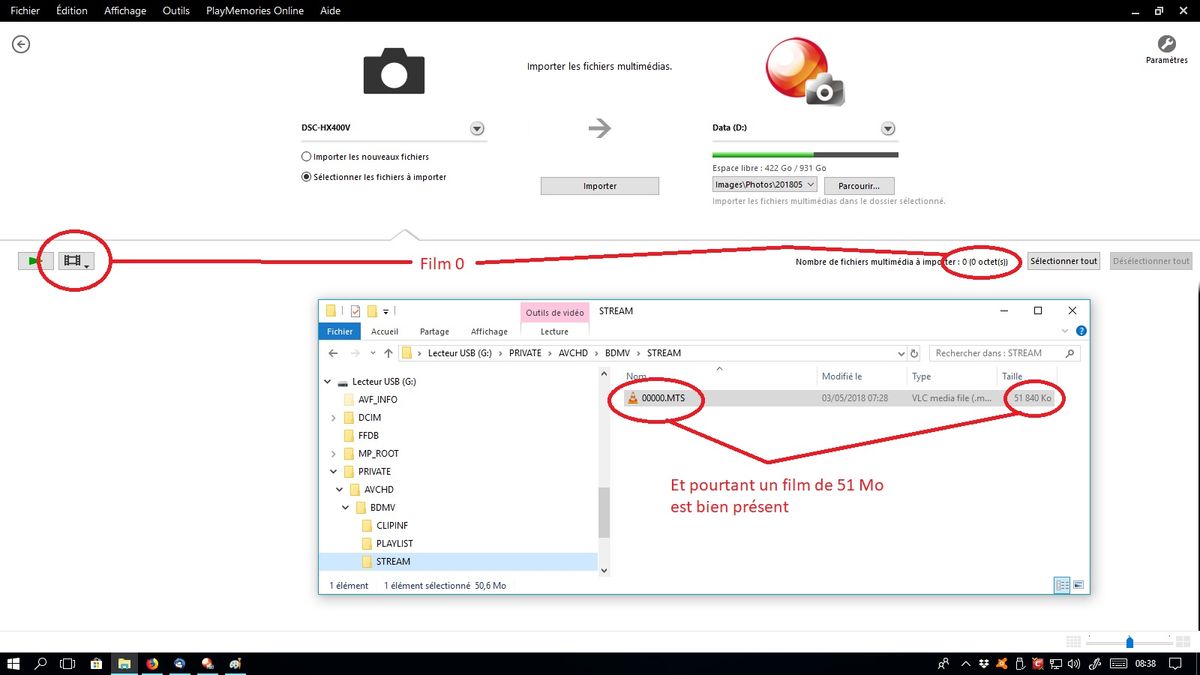The image size is (1200, 675).
Task: Open the film strip filter dropdown
Action: coord(76,261)
